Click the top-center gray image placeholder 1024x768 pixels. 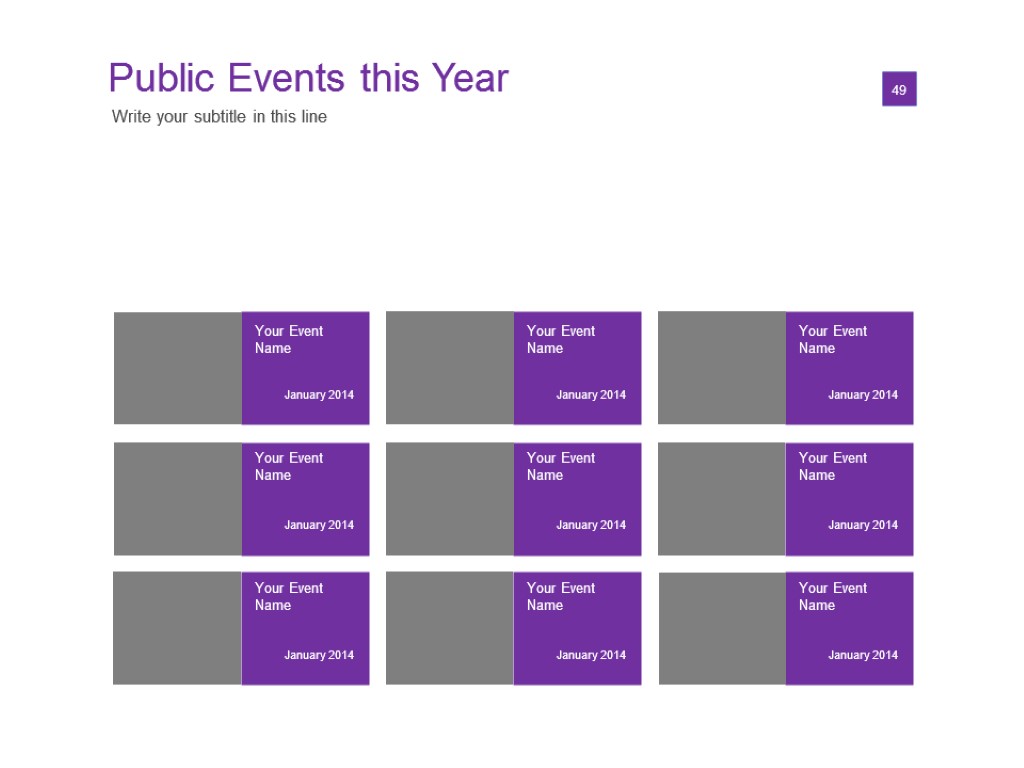pyautogui.click(x=450, y=368)
